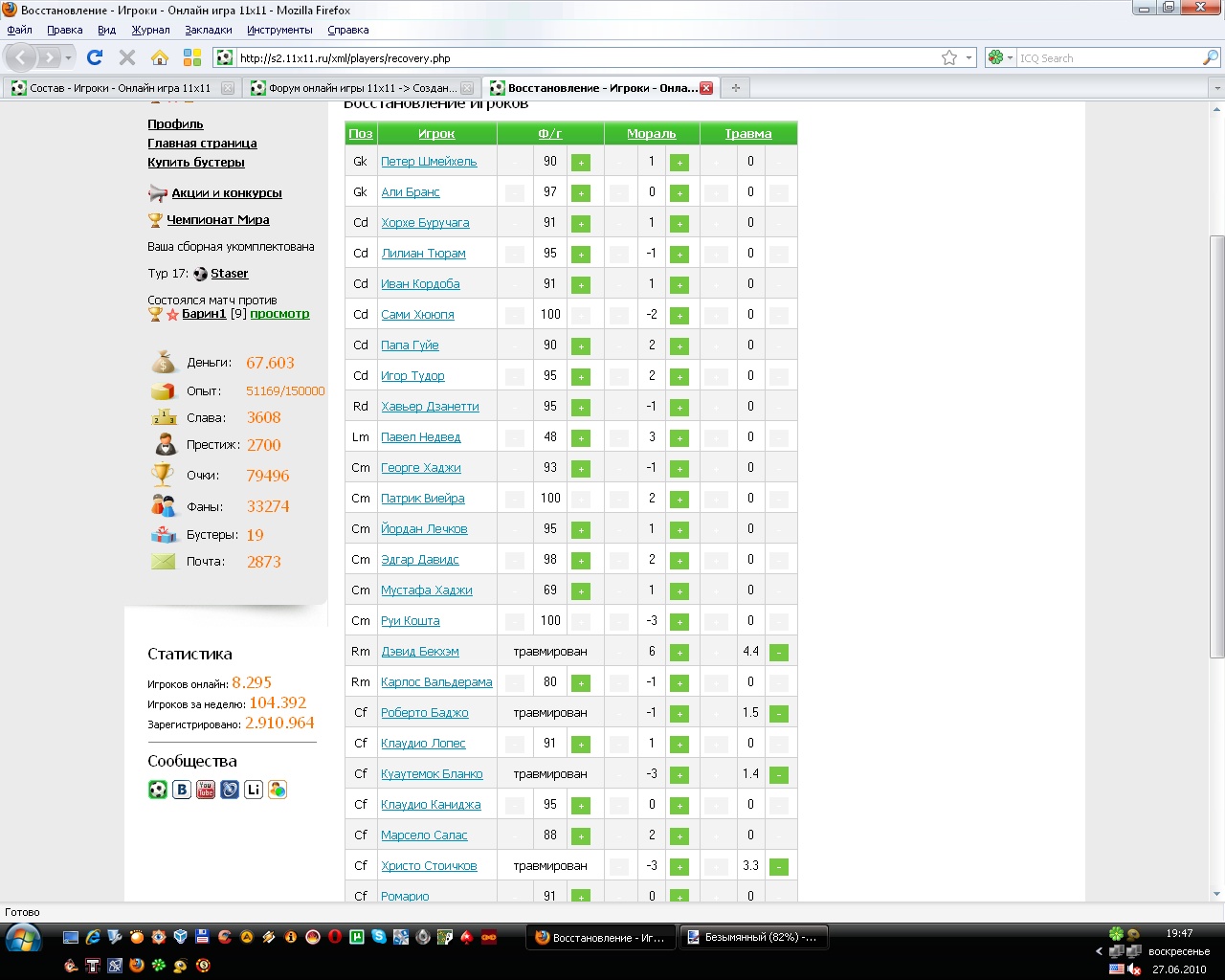Open the Закладки menu
The width and height of the screenshot is (1225, 980).
click(x=208, y=30)
